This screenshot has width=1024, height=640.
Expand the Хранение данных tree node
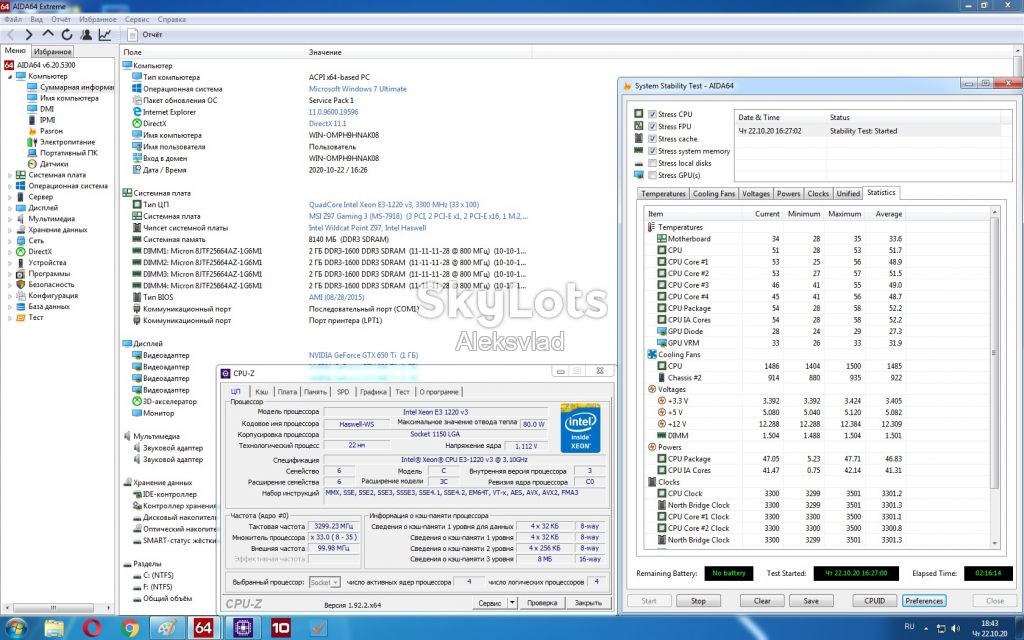(10, 230)
